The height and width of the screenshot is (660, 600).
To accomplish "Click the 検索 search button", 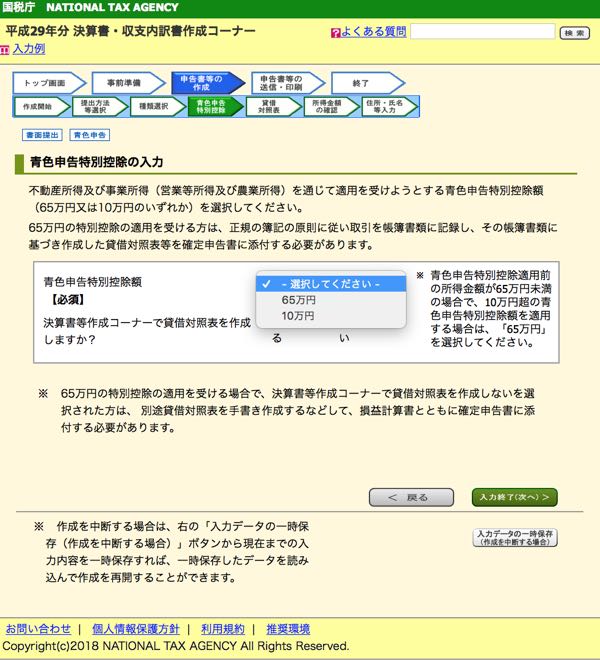I will [x=574, y=32].
